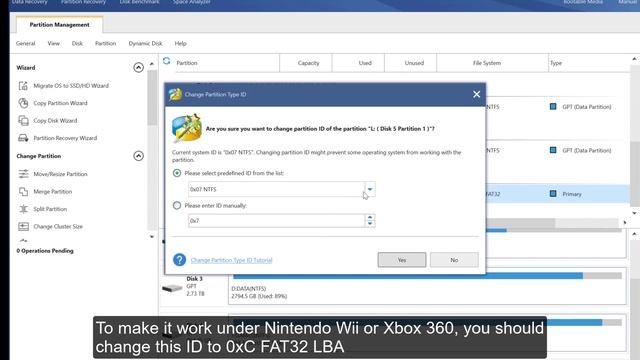Select the highlighted FAT32 Primary row
Screen dimensions: 640x360
(558, 193)
